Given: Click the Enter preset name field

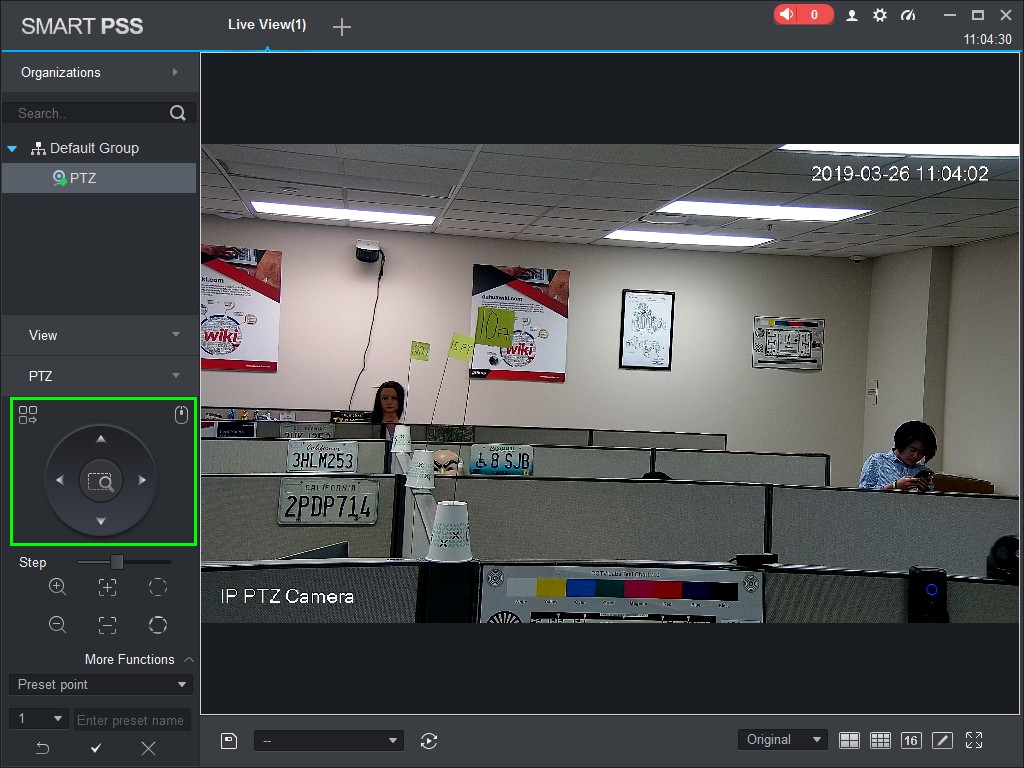Looking at the screenshot, I should (131, 720).
